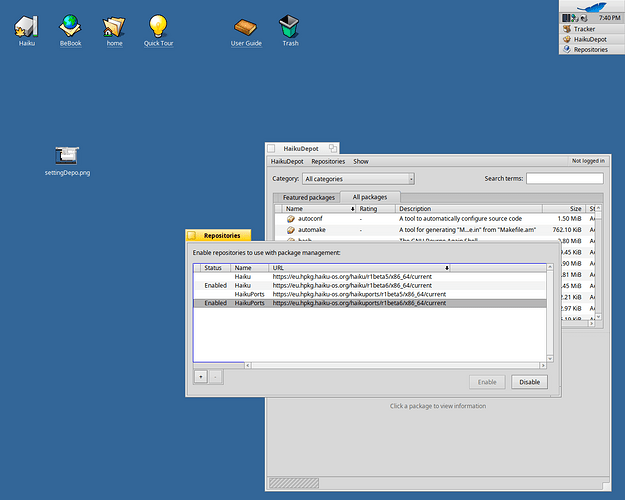Click Repositories list scroll down arrow

pos(550,359)
